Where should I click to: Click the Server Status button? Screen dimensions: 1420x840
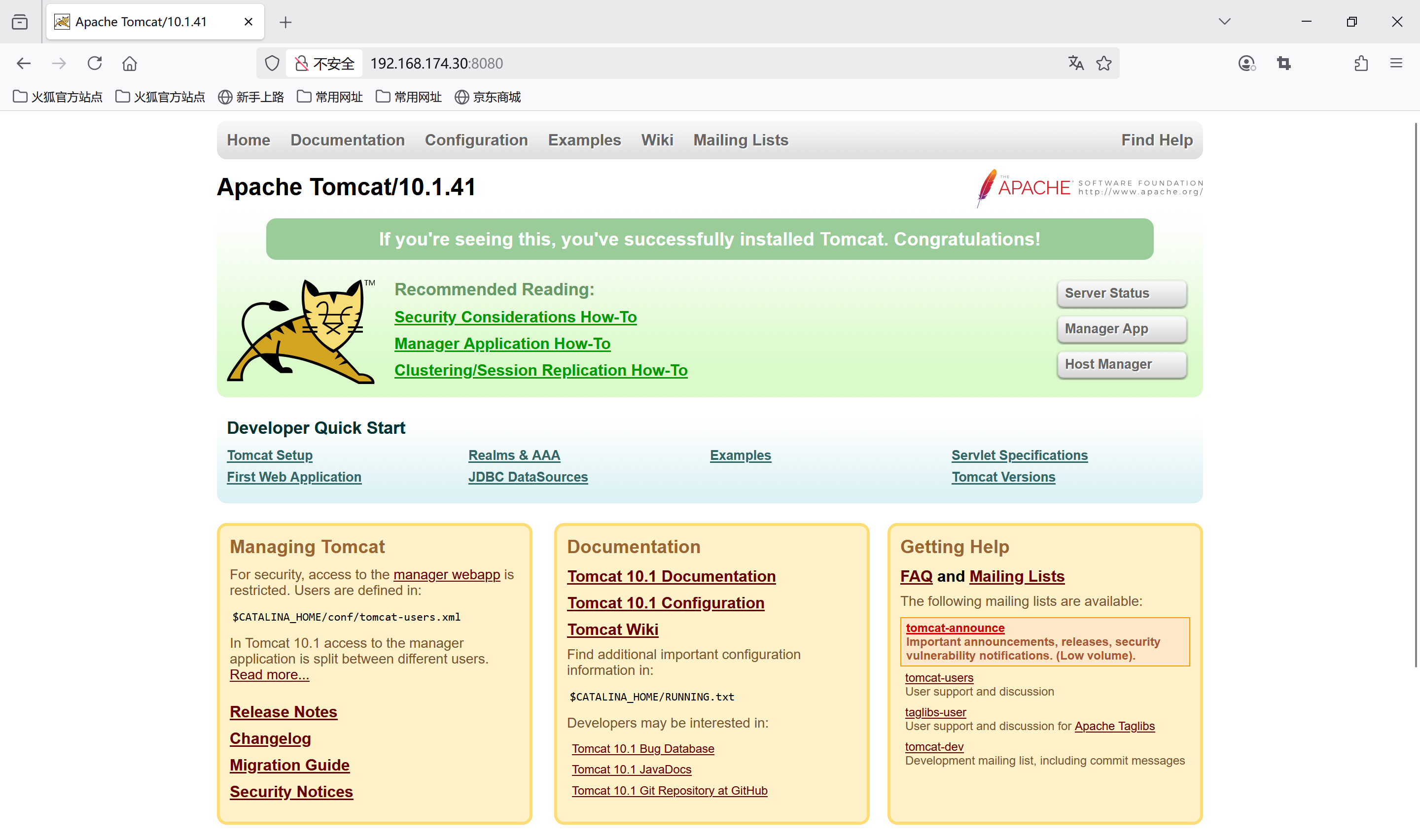click(1121, 293)
